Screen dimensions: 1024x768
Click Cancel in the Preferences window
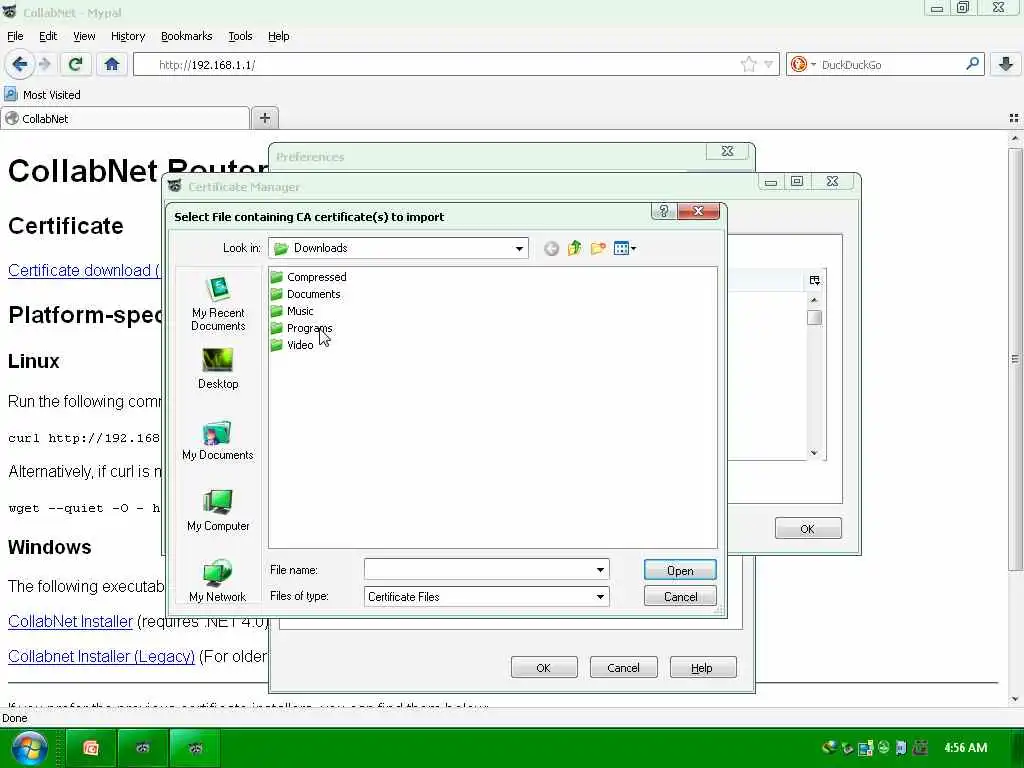[623, 667]
